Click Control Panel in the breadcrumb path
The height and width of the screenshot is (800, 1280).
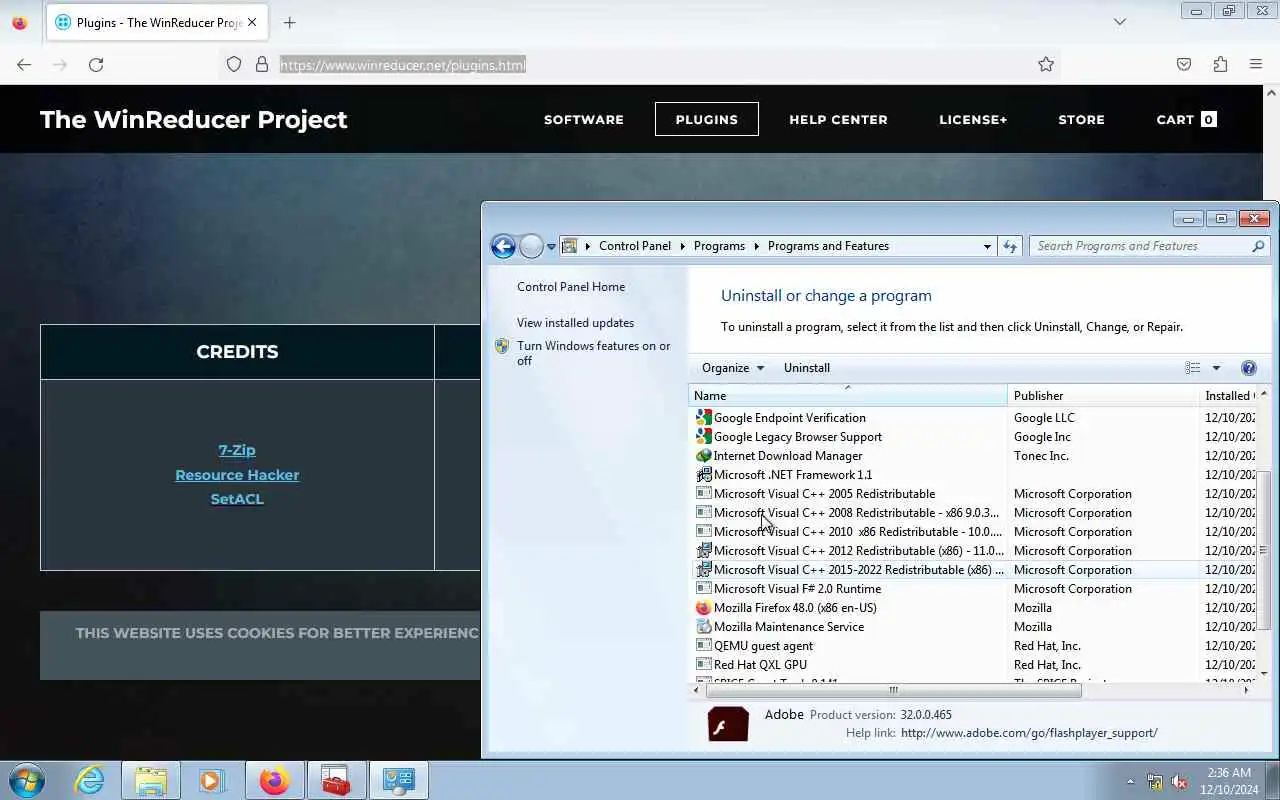click(635, 246)
